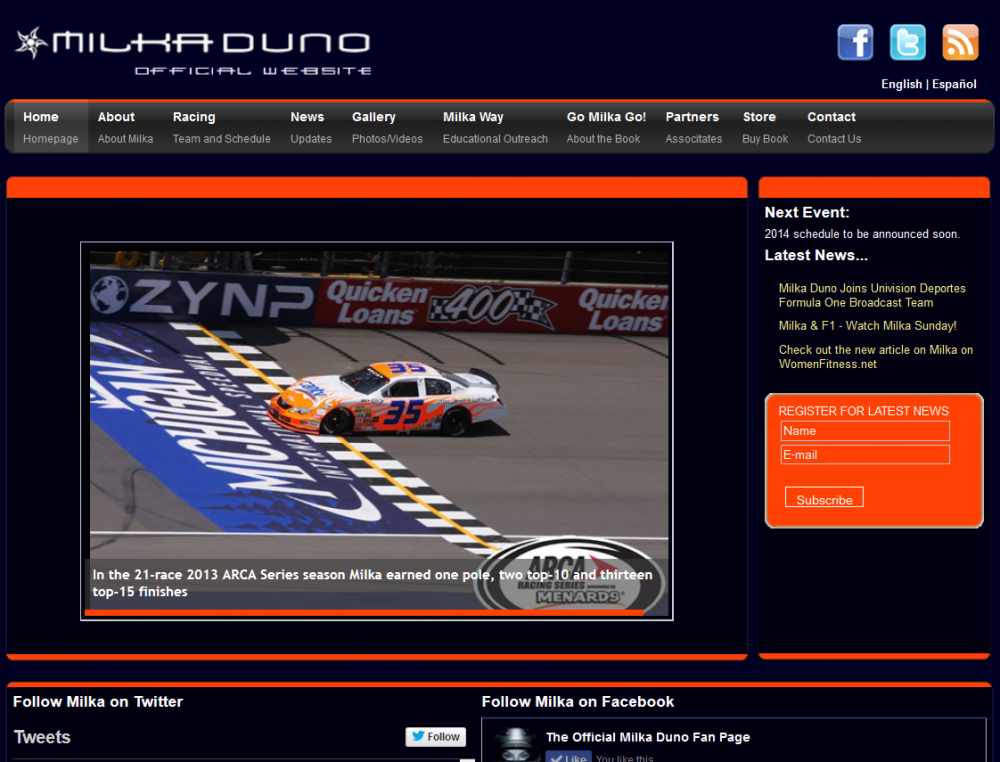Image resolution: width=1000 pixels, height=762 pixels.
Task: Click the Follow Milka on Twitter heading
Action: [98, 701]
